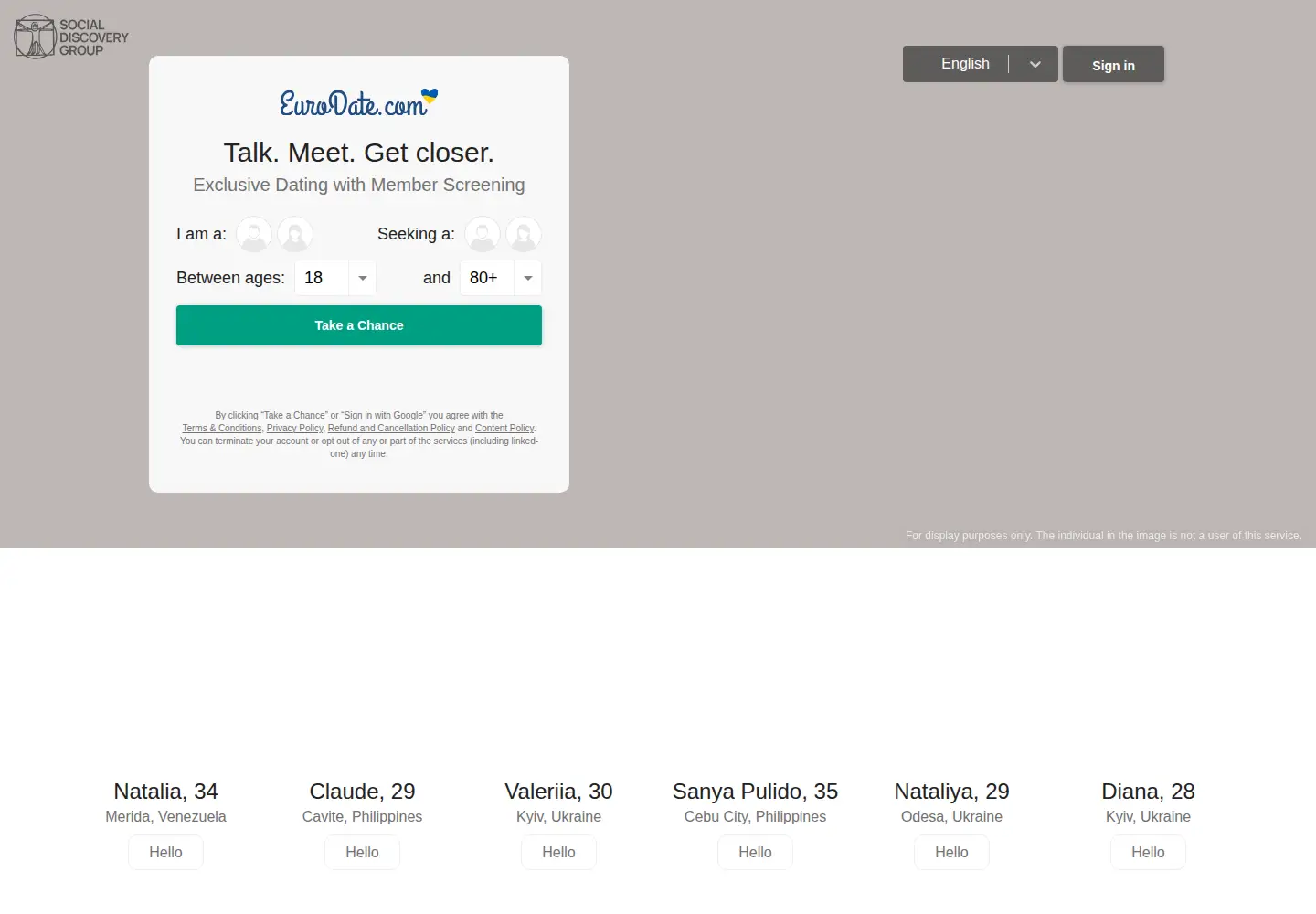Image resolution: width=1316 pixels, height=914 pixels.
Task: Open the Privacy Policy link
Action: coord(294,428)
